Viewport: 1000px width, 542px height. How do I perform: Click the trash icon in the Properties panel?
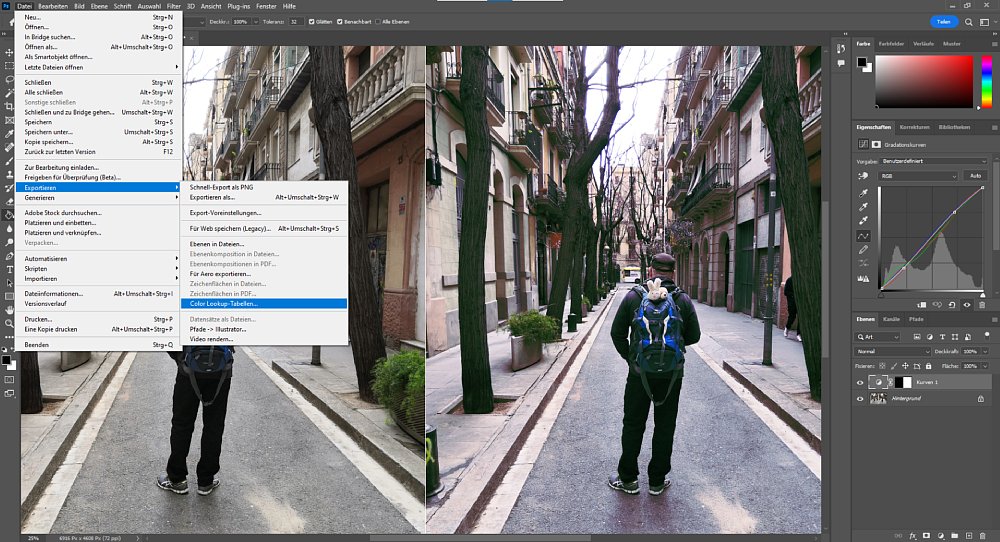click(983, 305)
